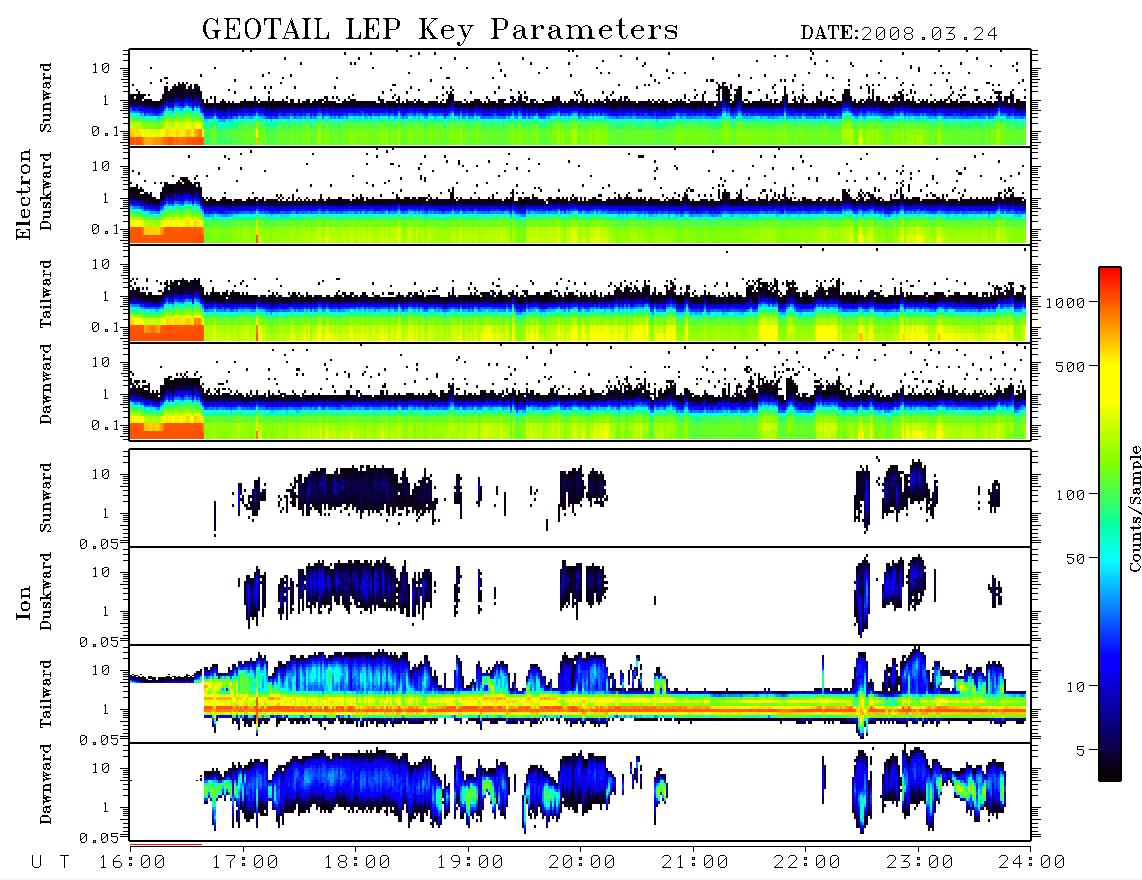Image resolution: width=1142 pixels, height=880 pixels.
Task: Select the Electron "Dawnward" panel label
Action: point(46,384)
